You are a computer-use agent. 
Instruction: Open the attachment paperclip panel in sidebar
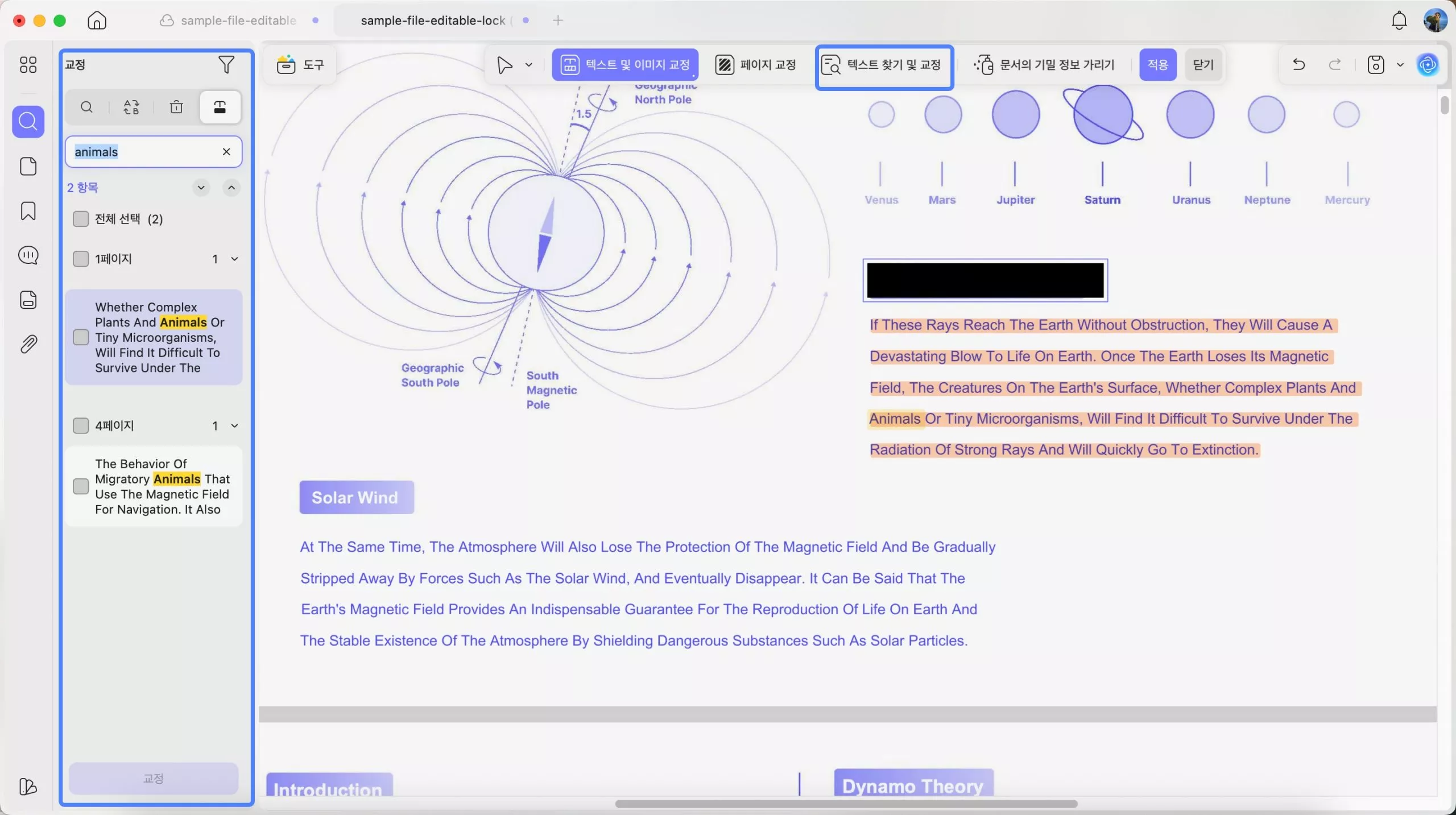pyautogui.click(x=28, y=344)
